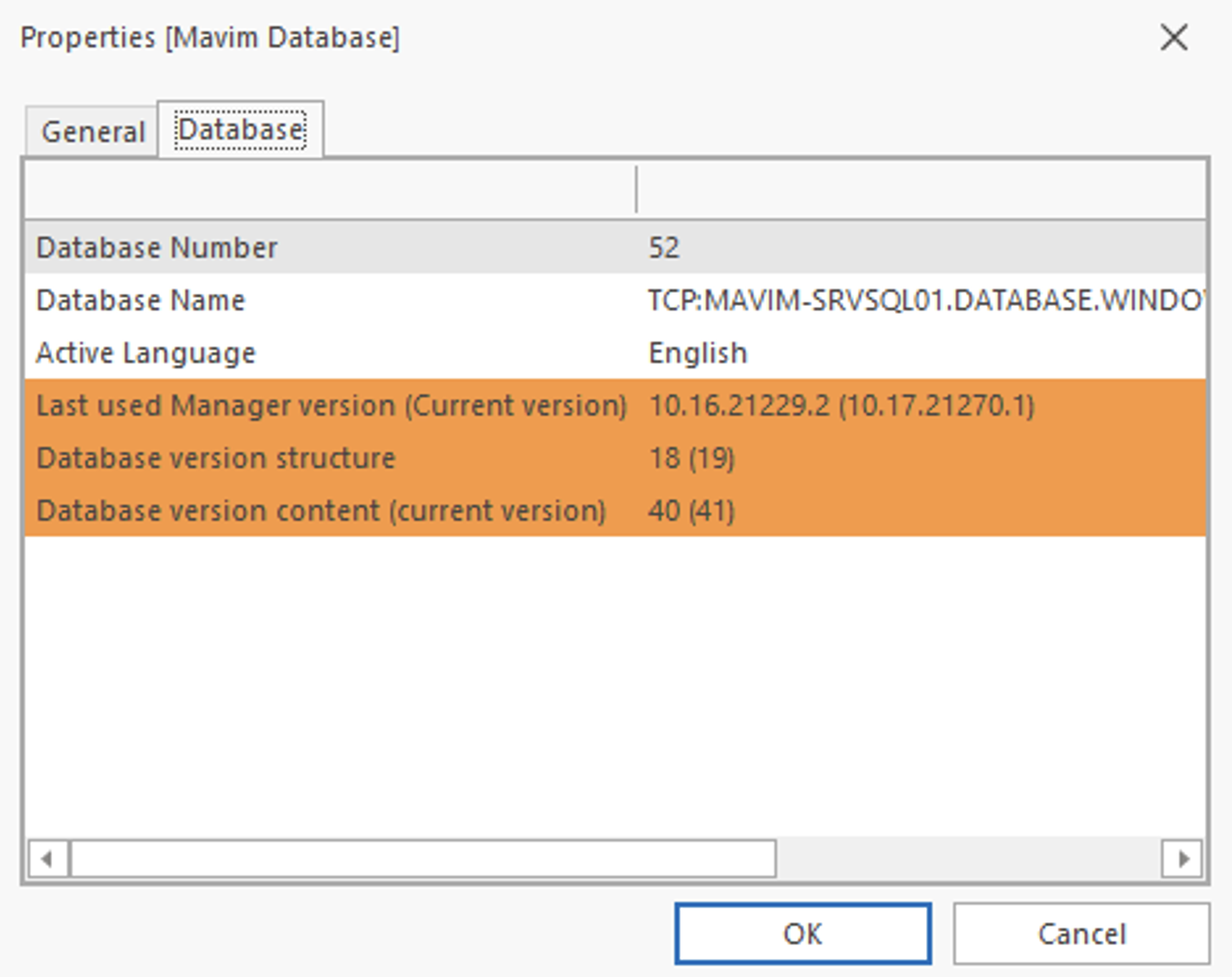1232x977 pixels.
Task: Click the second column header cell
Action: [x=921, y=190]
